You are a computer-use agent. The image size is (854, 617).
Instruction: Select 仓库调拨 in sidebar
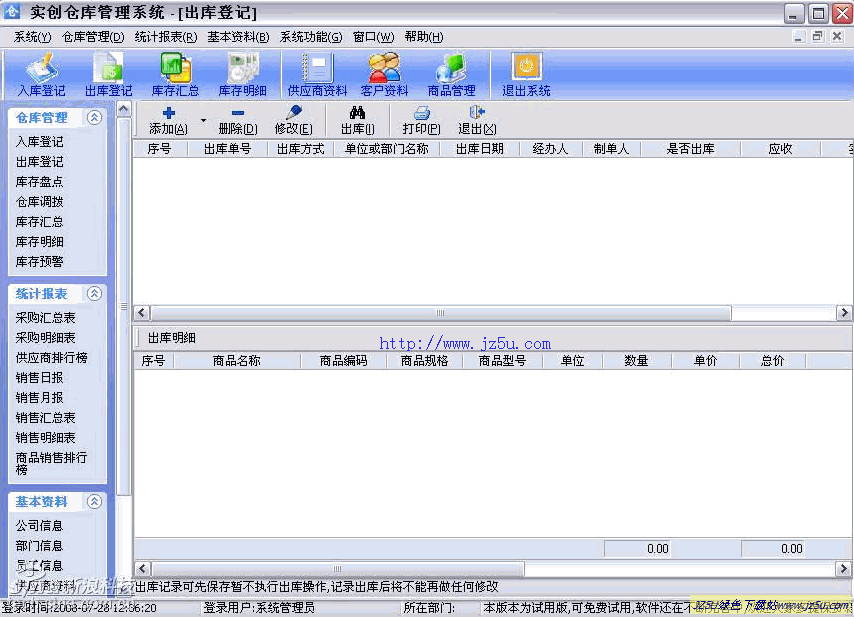coord(39,202)
